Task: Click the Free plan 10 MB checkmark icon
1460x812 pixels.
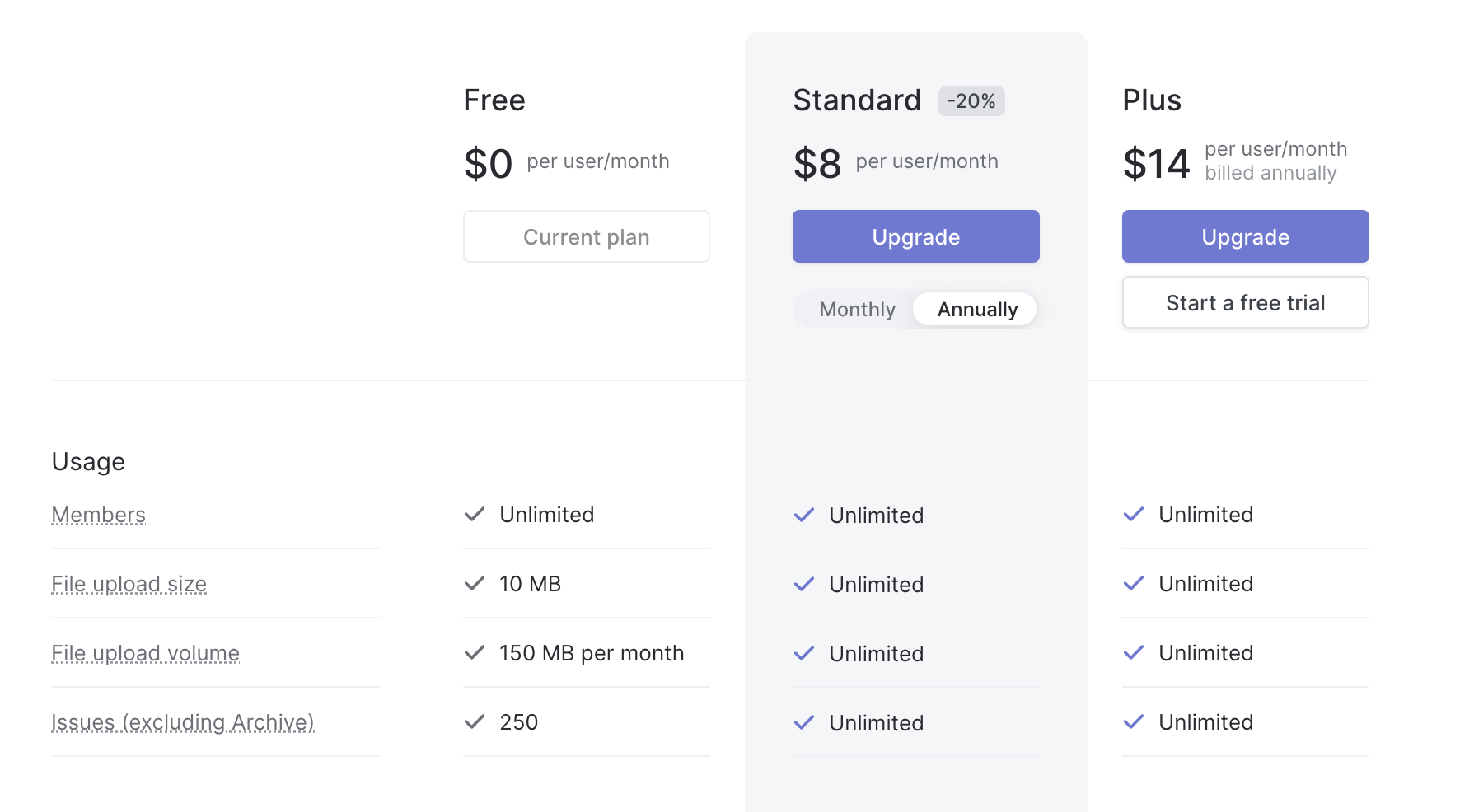Action: point(475,584)
